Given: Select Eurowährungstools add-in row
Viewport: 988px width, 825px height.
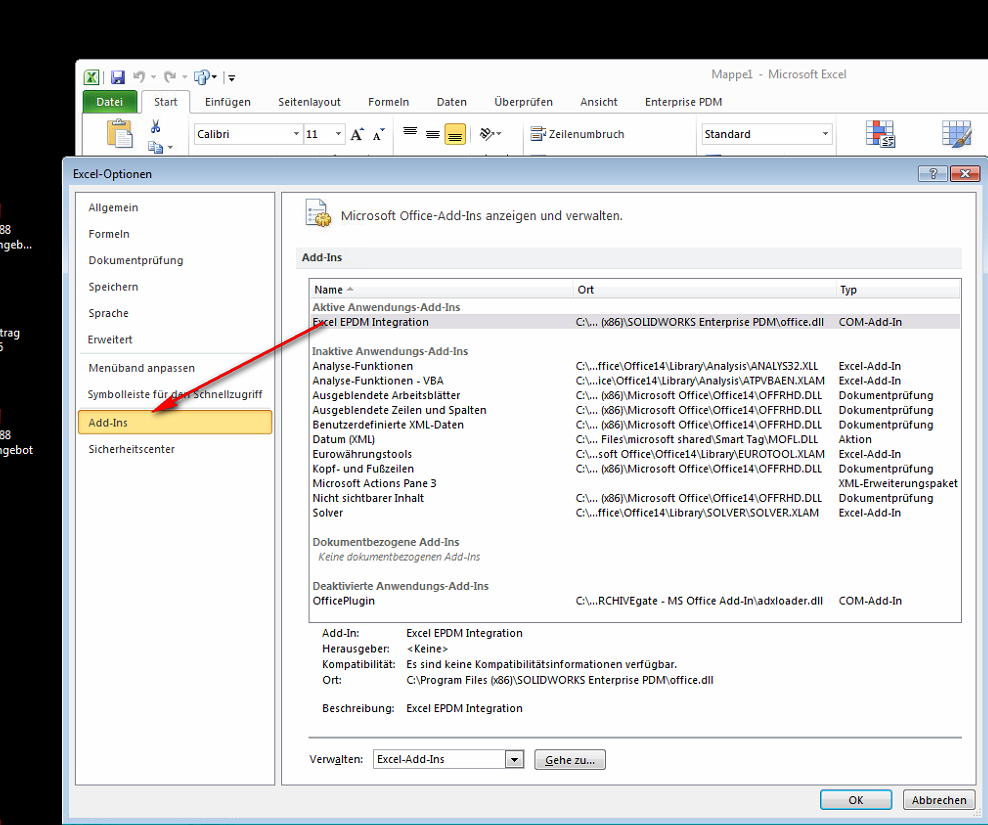Looking at the screenshot, I should coord(635,454).
